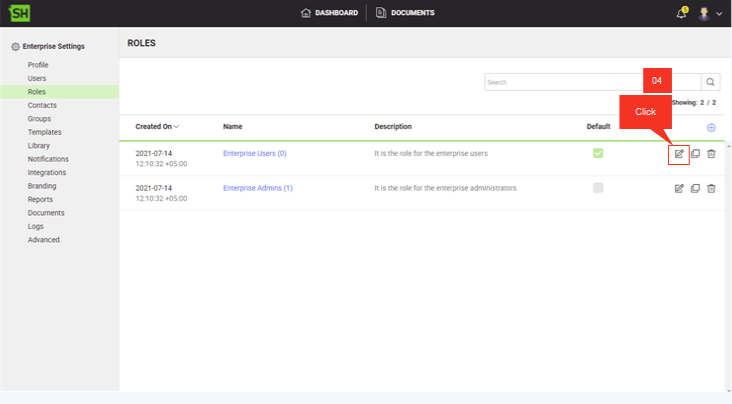Open the notifications bell icon
The width and height of the screenshot is (732, 404).
(682, 13)
